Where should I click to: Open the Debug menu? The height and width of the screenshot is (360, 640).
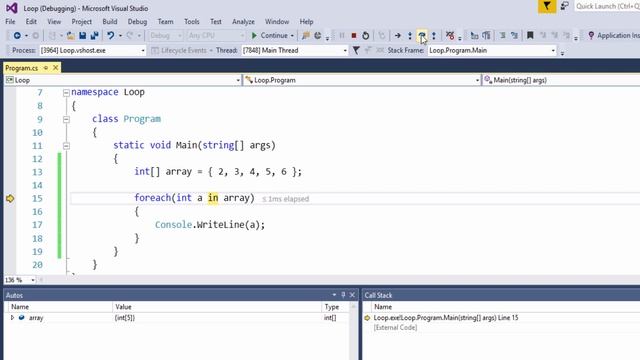click(137, 22)
